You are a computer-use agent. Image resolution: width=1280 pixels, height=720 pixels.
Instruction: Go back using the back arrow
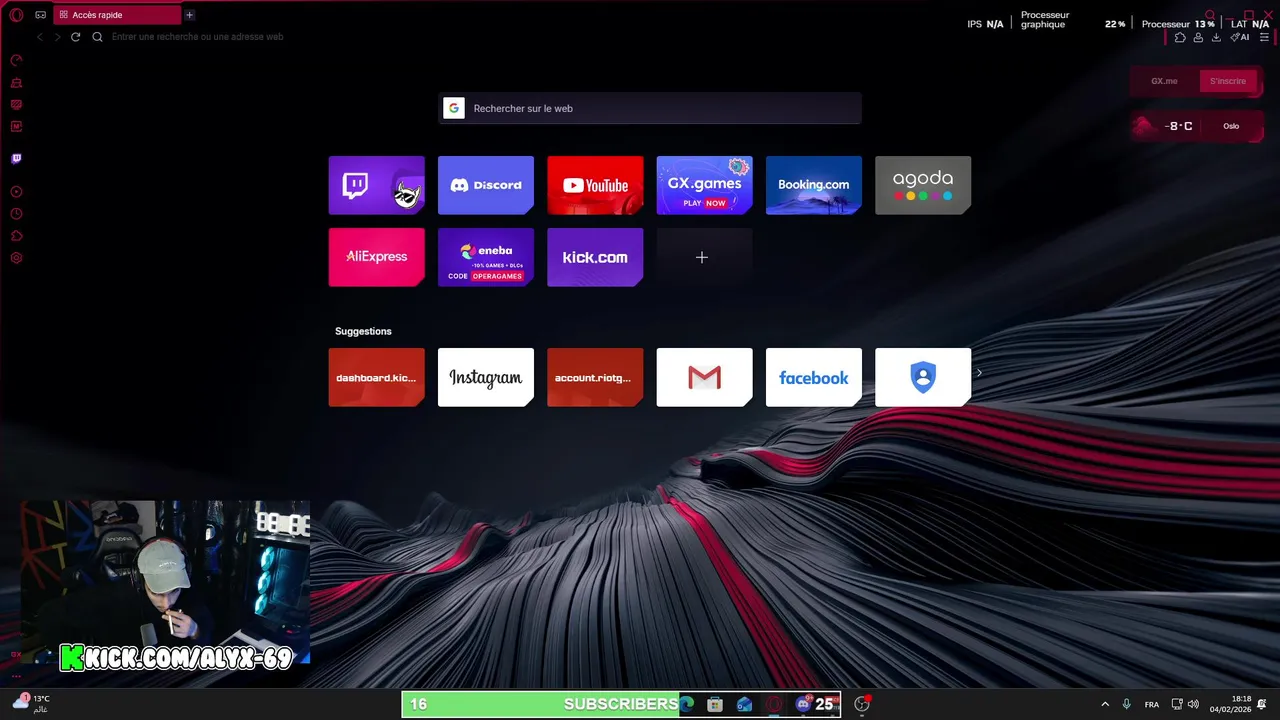40,37
